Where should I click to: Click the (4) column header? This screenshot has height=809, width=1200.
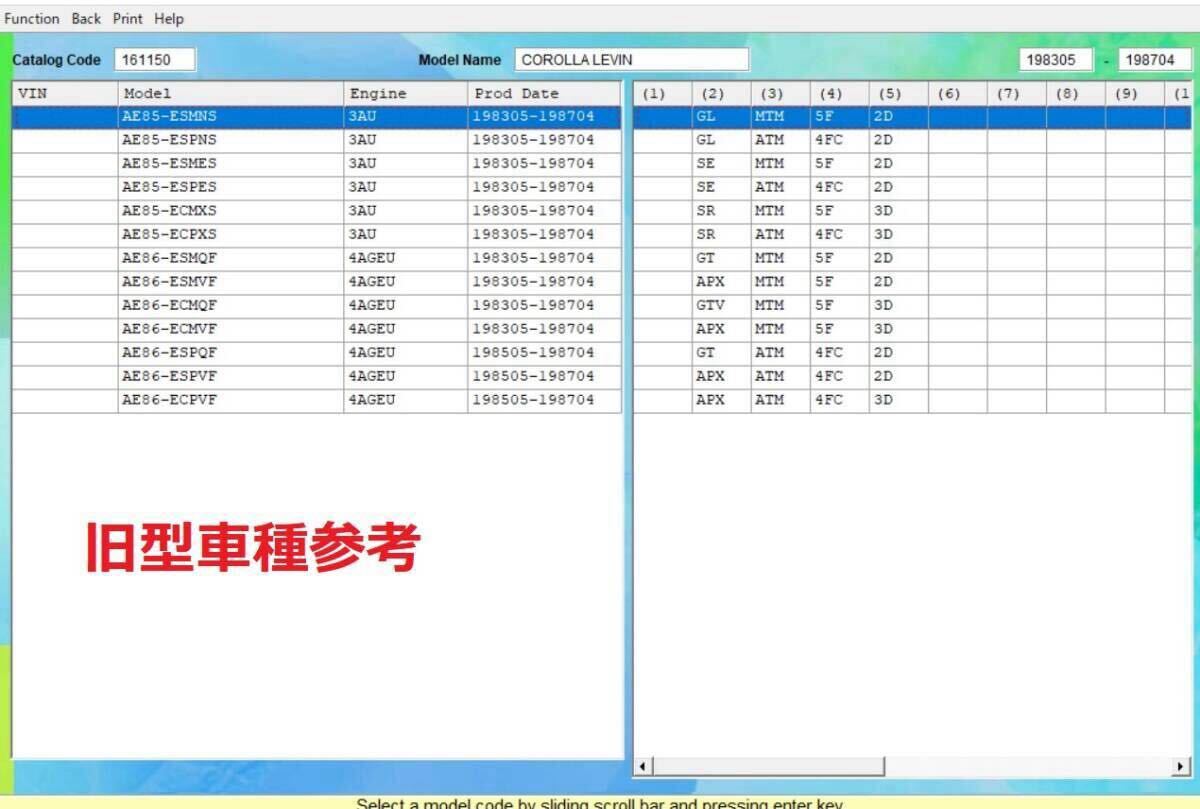click(839, 93)
